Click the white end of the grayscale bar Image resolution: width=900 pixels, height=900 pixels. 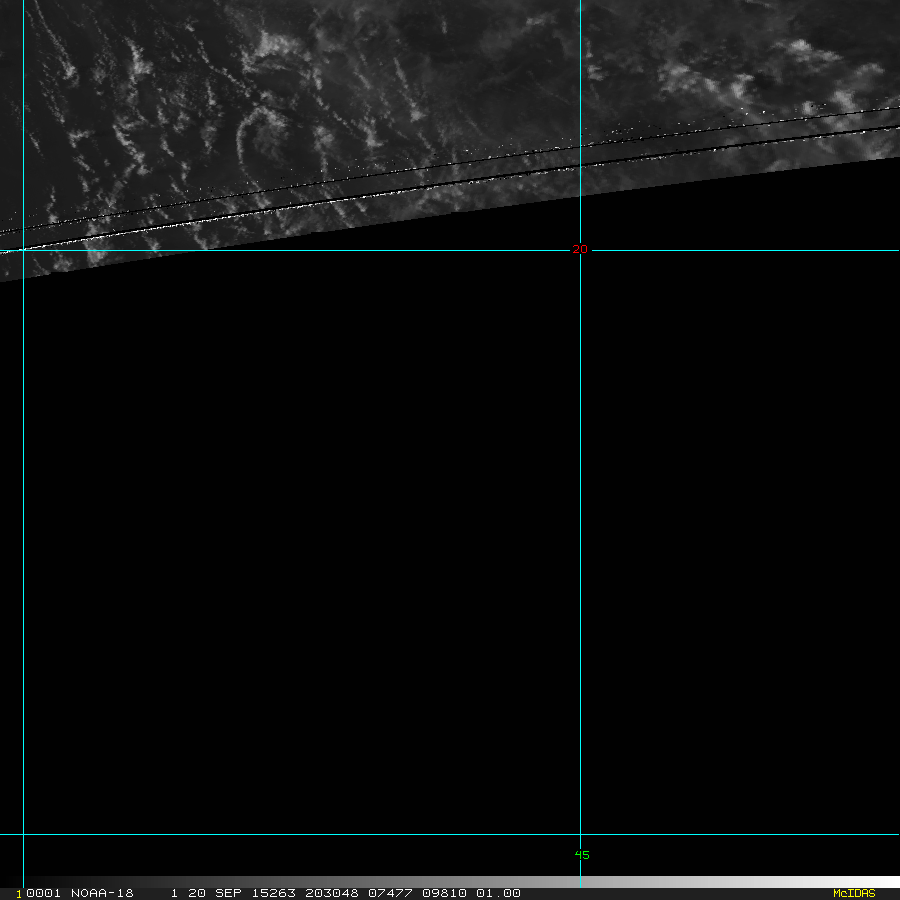tap(880, 882)
